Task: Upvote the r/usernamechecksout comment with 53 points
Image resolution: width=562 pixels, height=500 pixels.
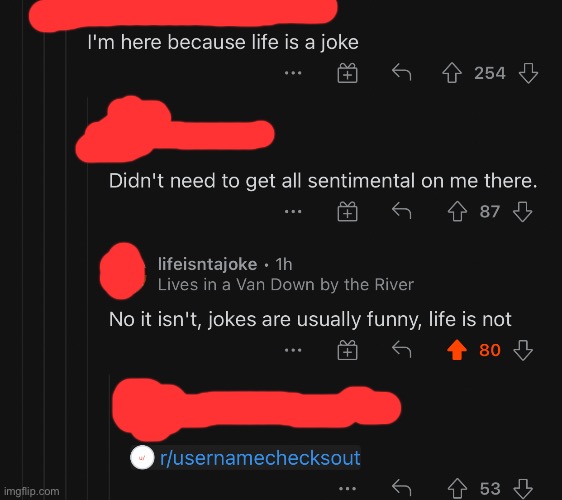Action: point(457,488)
